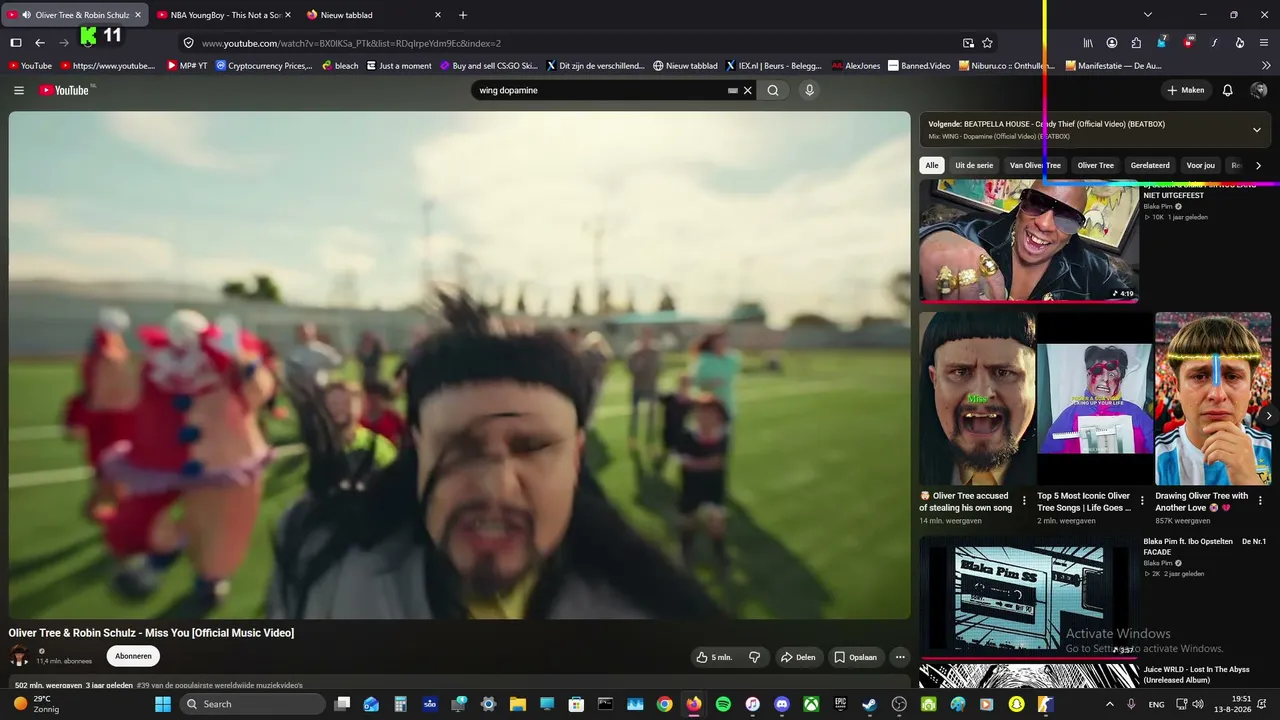This screenshot has height=720, width=1280.
Task: Select the Uit de serie chip
Action: (x=974, y=165)
